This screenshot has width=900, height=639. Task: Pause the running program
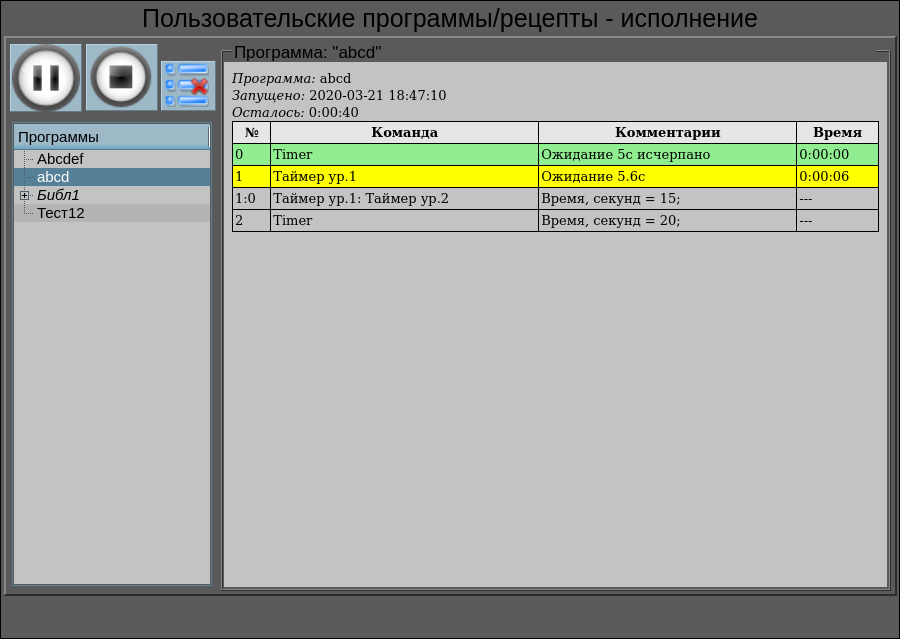pyautogui.click(x=46, y=78)
